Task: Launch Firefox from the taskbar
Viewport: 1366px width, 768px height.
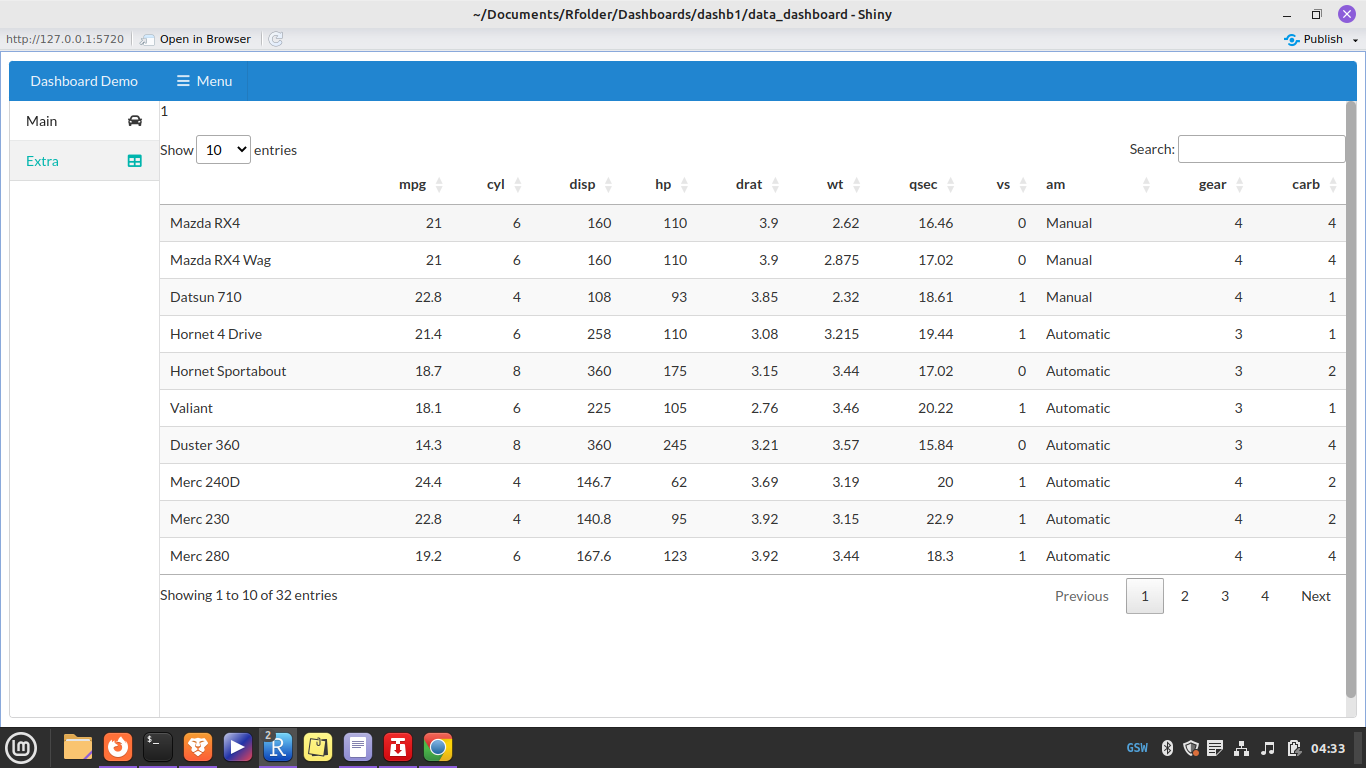Action: (118, 747)
